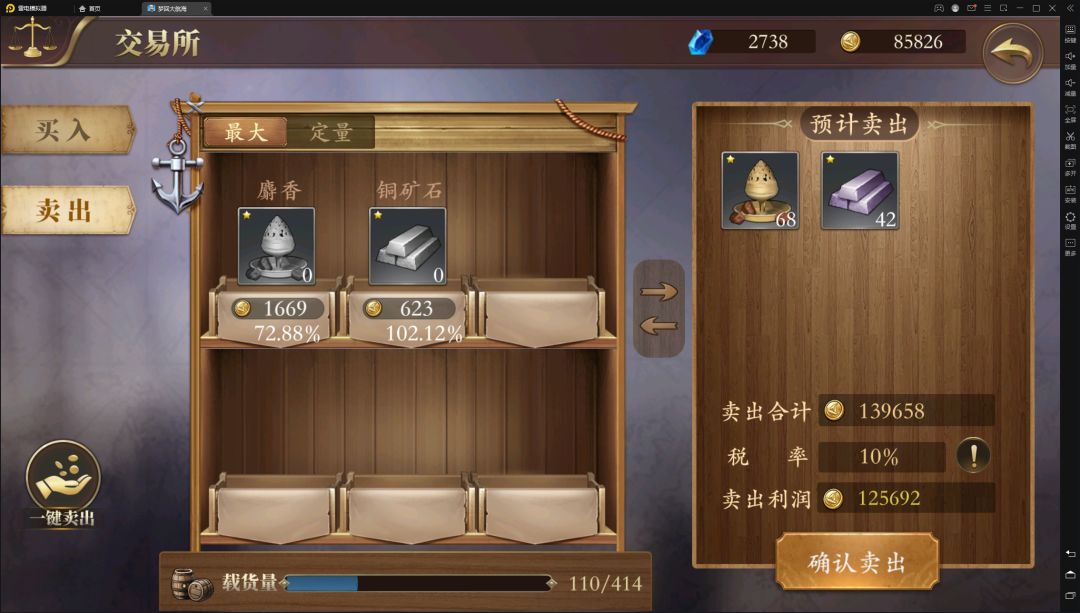
Task: Open the 首页 home tab in emulator
Action: pos(90,8)
